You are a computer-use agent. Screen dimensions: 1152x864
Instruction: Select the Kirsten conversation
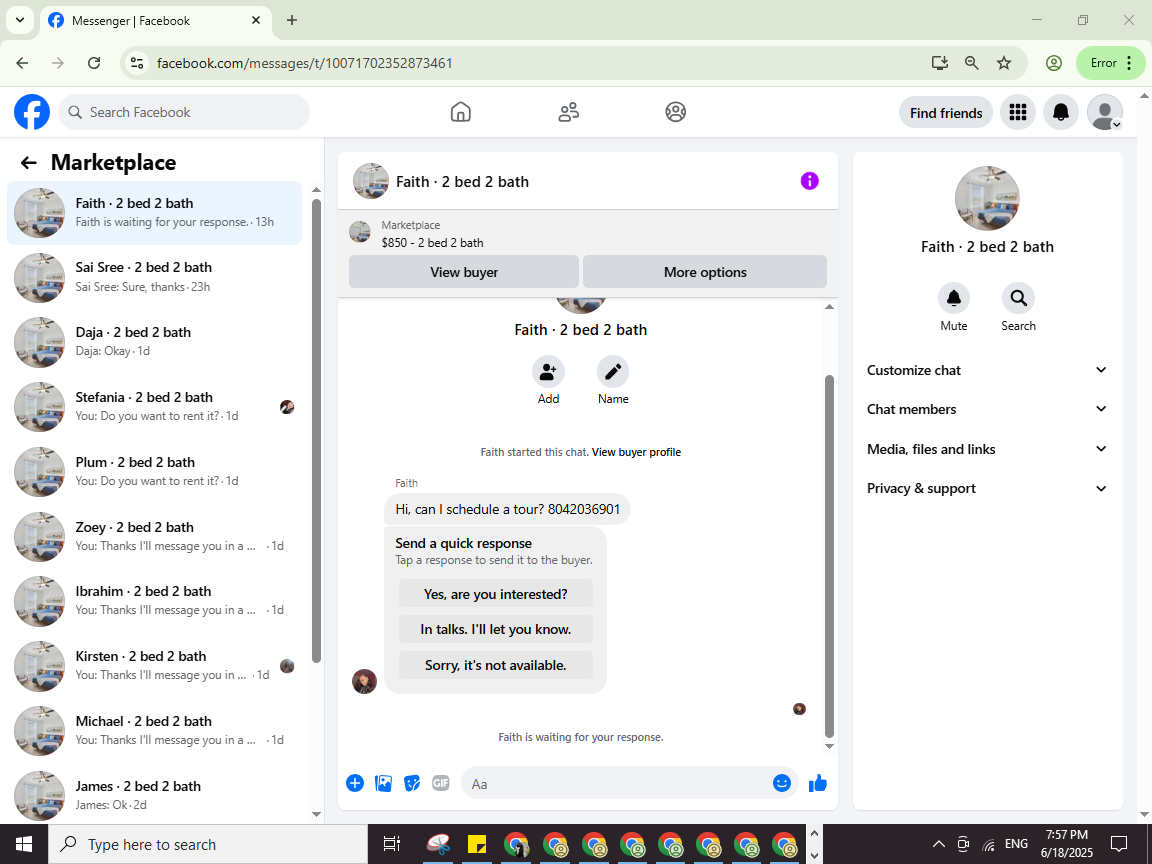[154, 666]
